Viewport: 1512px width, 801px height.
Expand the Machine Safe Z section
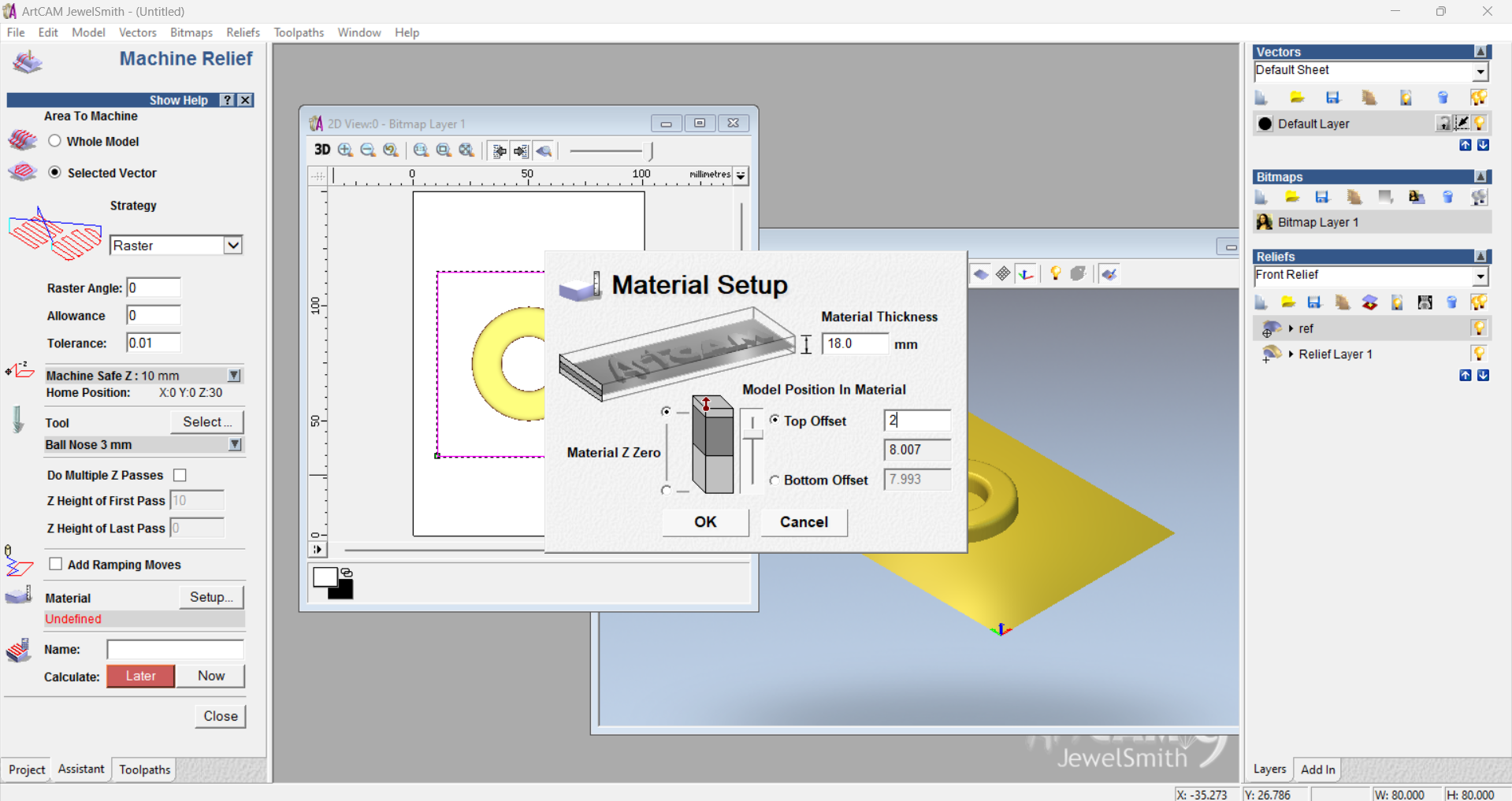coord(234,376)
